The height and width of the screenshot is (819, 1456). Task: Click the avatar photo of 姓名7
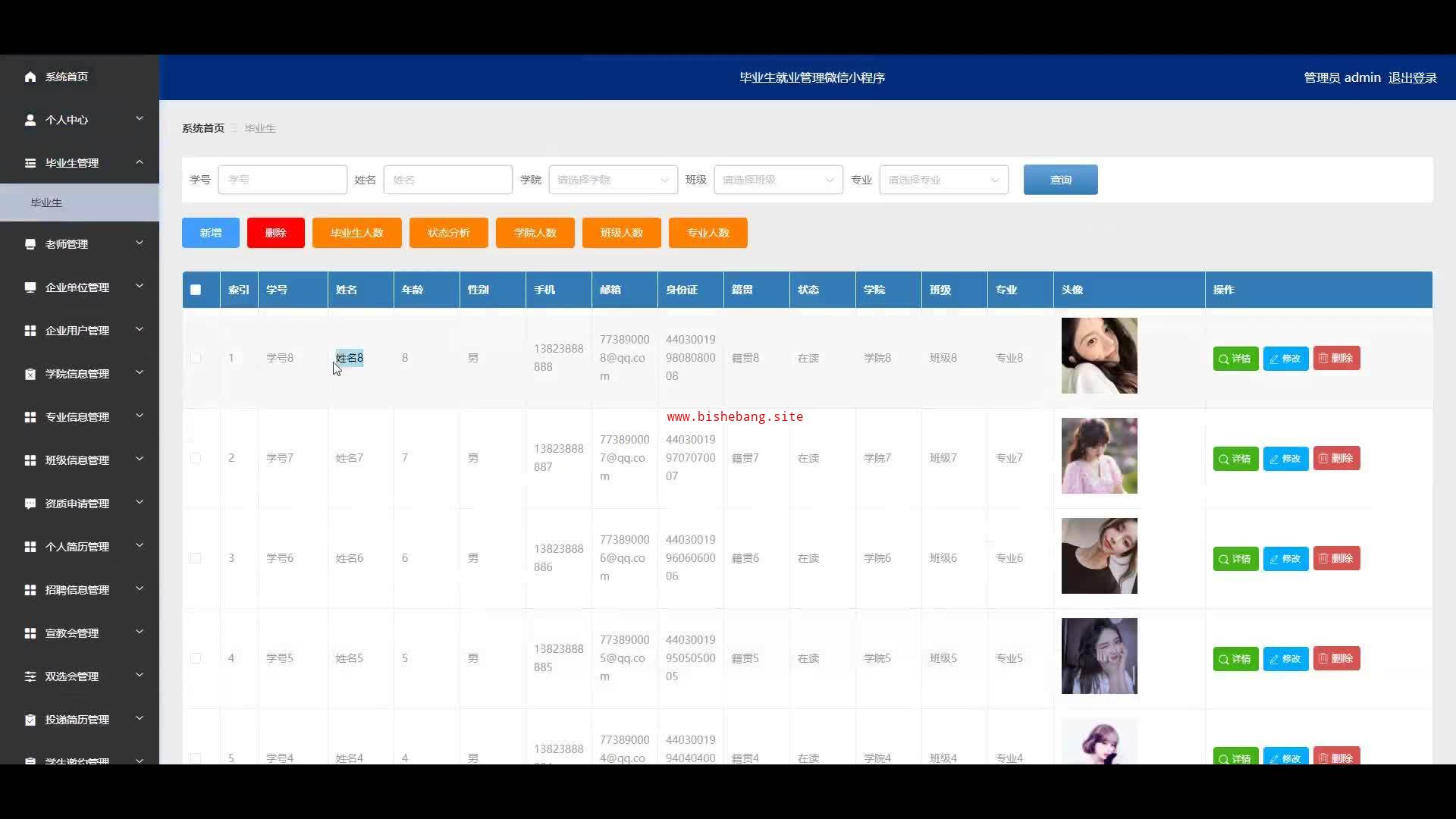1099,456
